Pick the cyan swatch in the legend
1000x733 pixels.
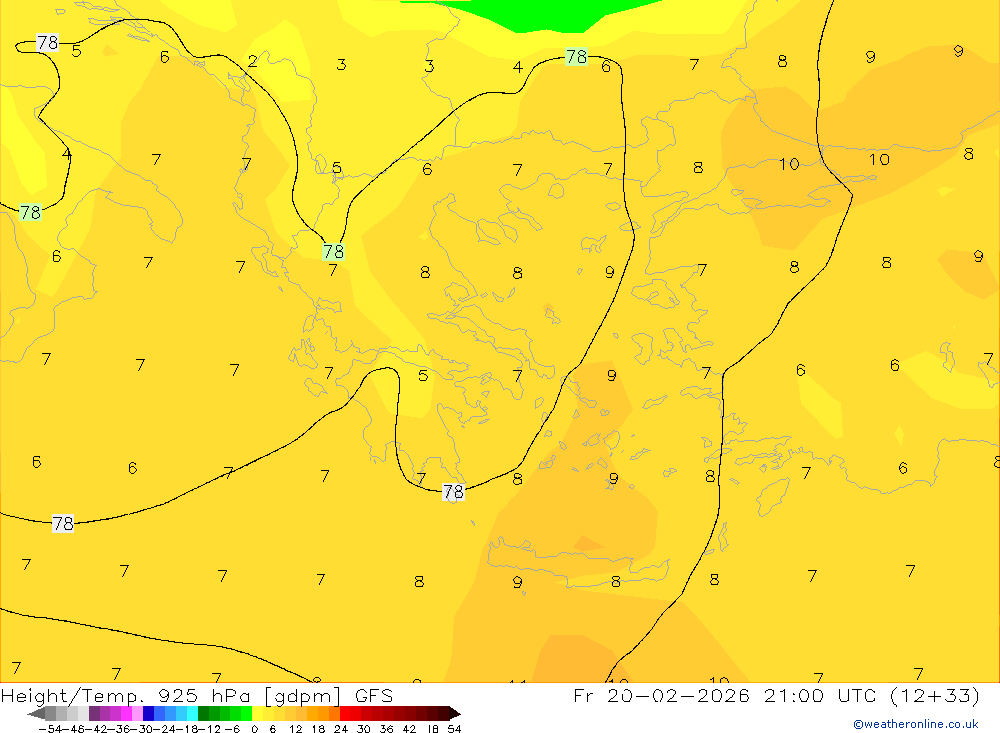(x=192, y=713)
